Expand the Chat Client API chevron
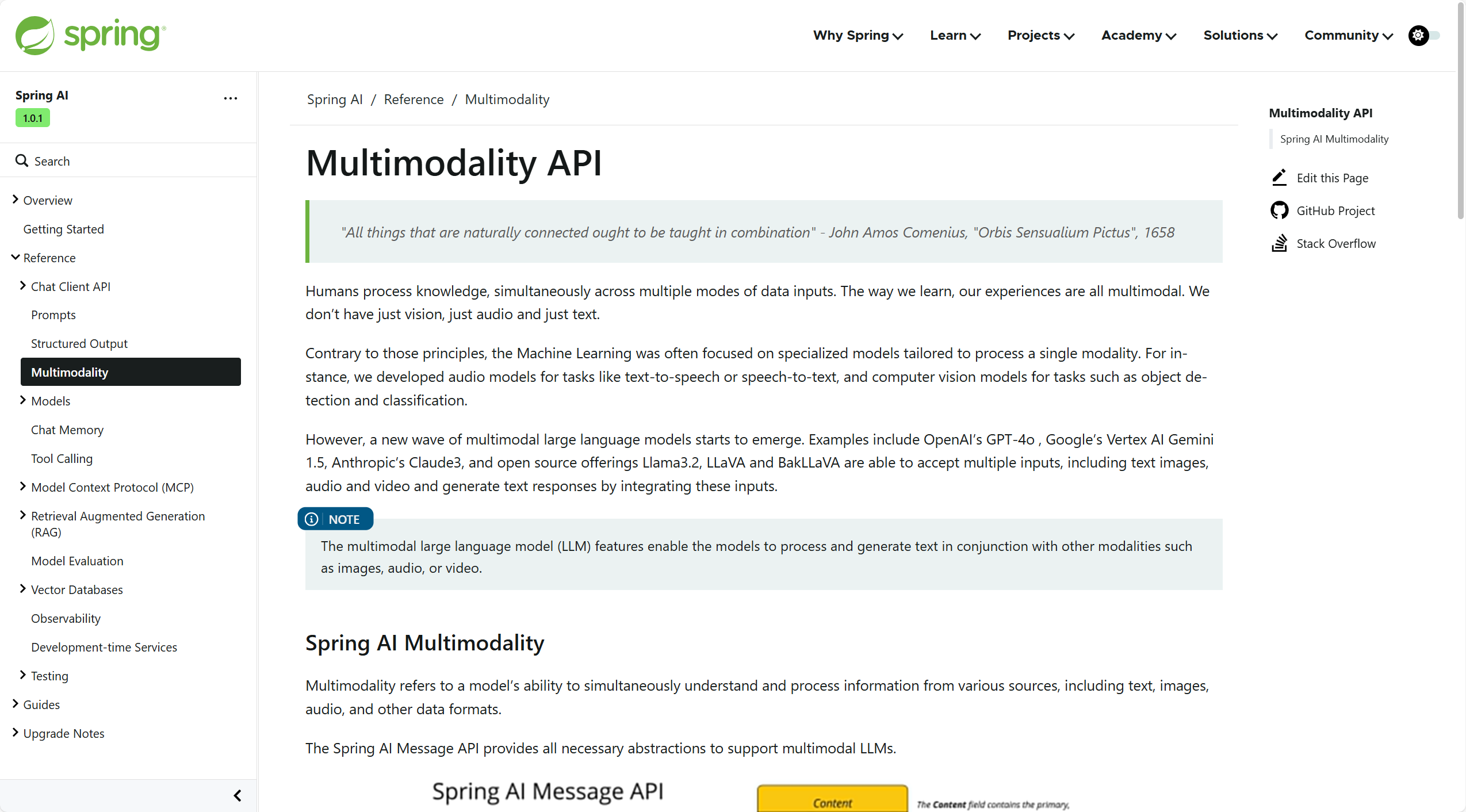 [x=23, y=286]
